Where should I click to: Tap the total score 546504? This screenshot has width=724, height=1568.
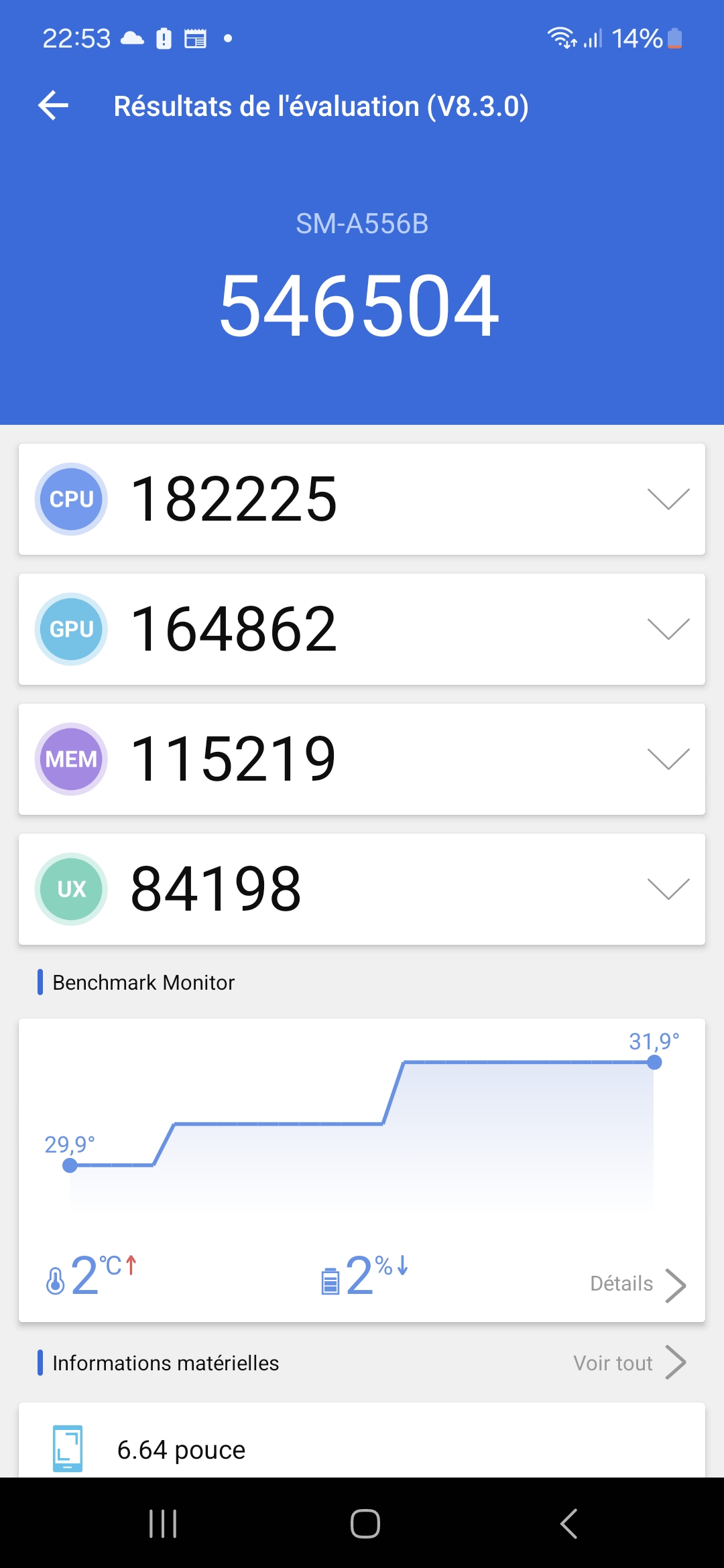[359, 306]
